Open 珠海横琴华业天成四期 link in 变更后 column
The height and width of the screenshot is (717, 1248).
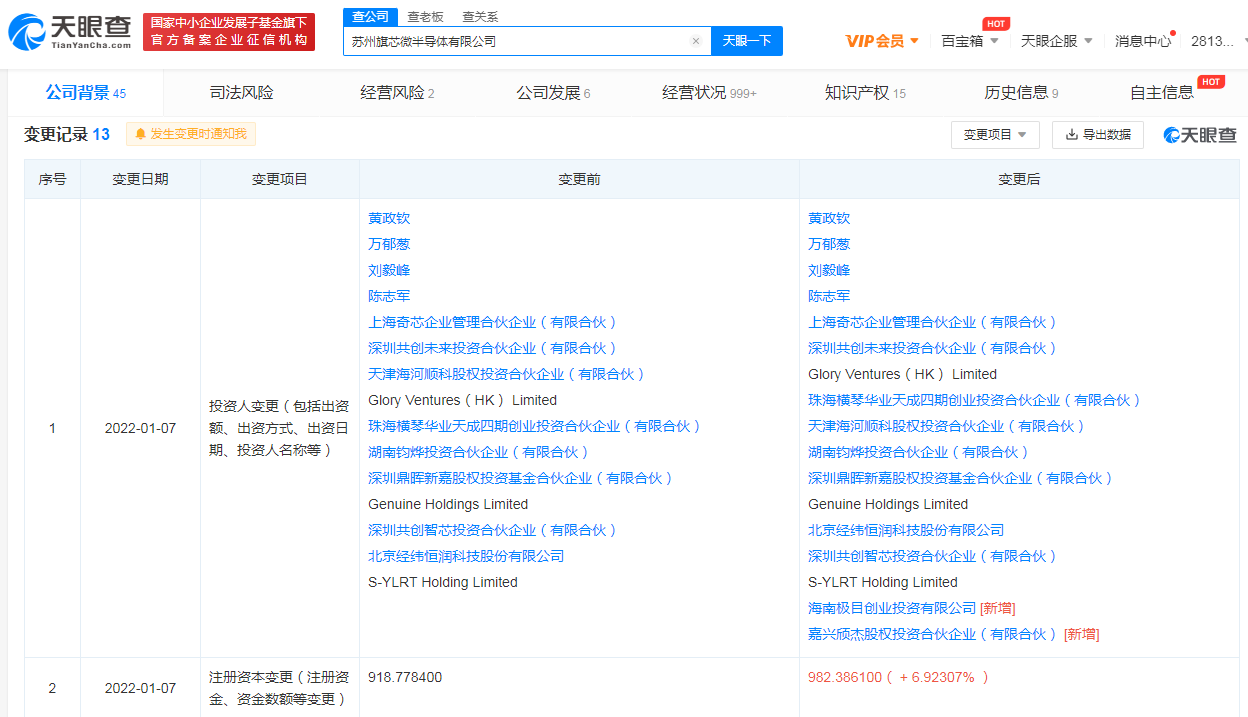coord(975,400)
